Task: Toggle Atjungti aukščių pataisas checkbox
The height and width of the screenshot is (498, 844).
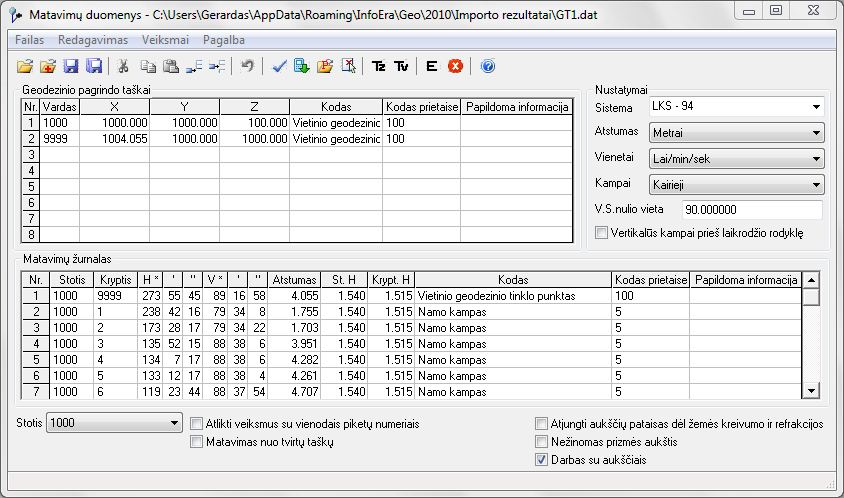Action: [x=541, y=424]
